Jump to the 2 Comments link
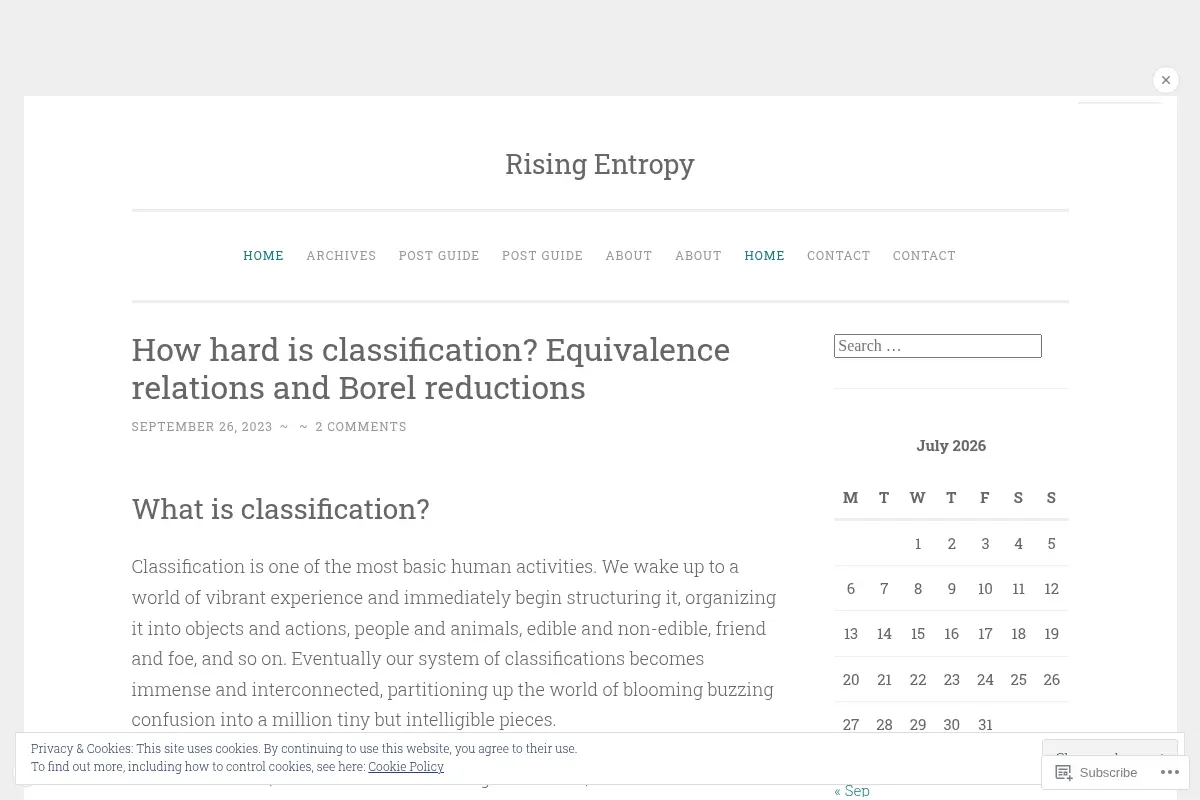 pyautogui.click(x=361, y=426)
